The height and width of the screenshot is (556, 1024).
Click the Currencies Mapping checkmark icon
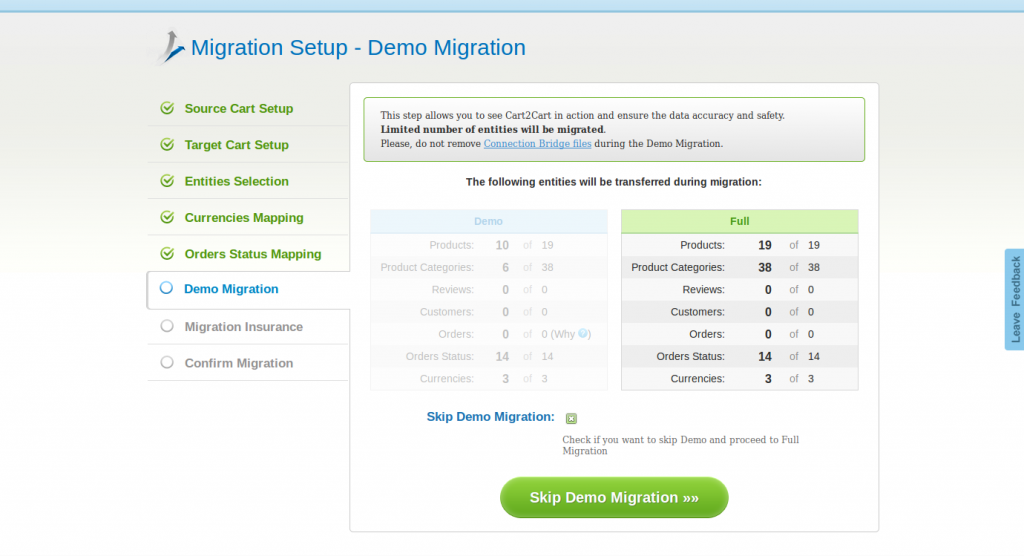coord(167,217)
